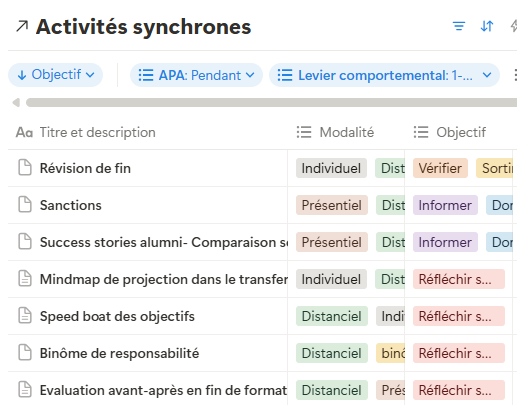Image resolution: width=517 pixels, height=405 pixels.
Task: Click Réfléchir tag in Speed boat row
Action: (x=459, y=316)
